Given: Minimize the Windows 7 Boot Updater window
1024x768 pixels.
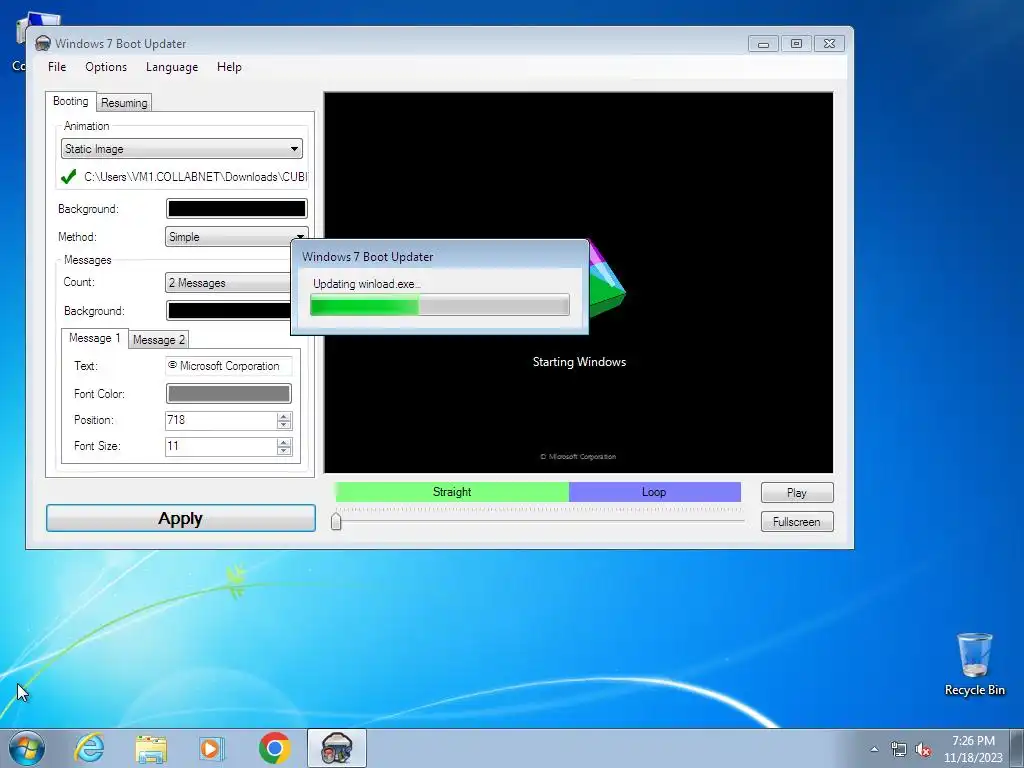Looking at the screenshot, I should click(763, 44).
